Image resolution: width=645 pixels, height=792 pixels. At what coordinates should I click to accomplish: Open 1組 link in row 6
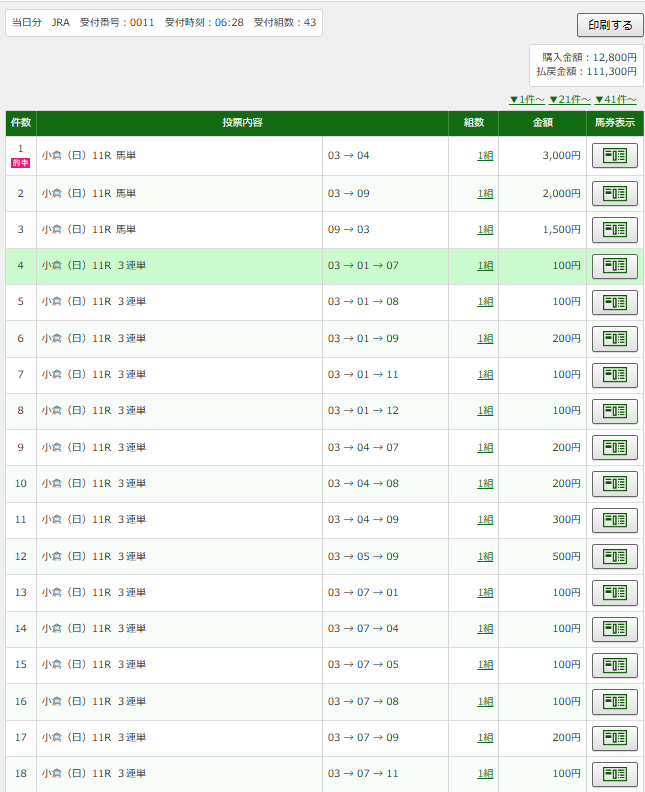[485, 339]
